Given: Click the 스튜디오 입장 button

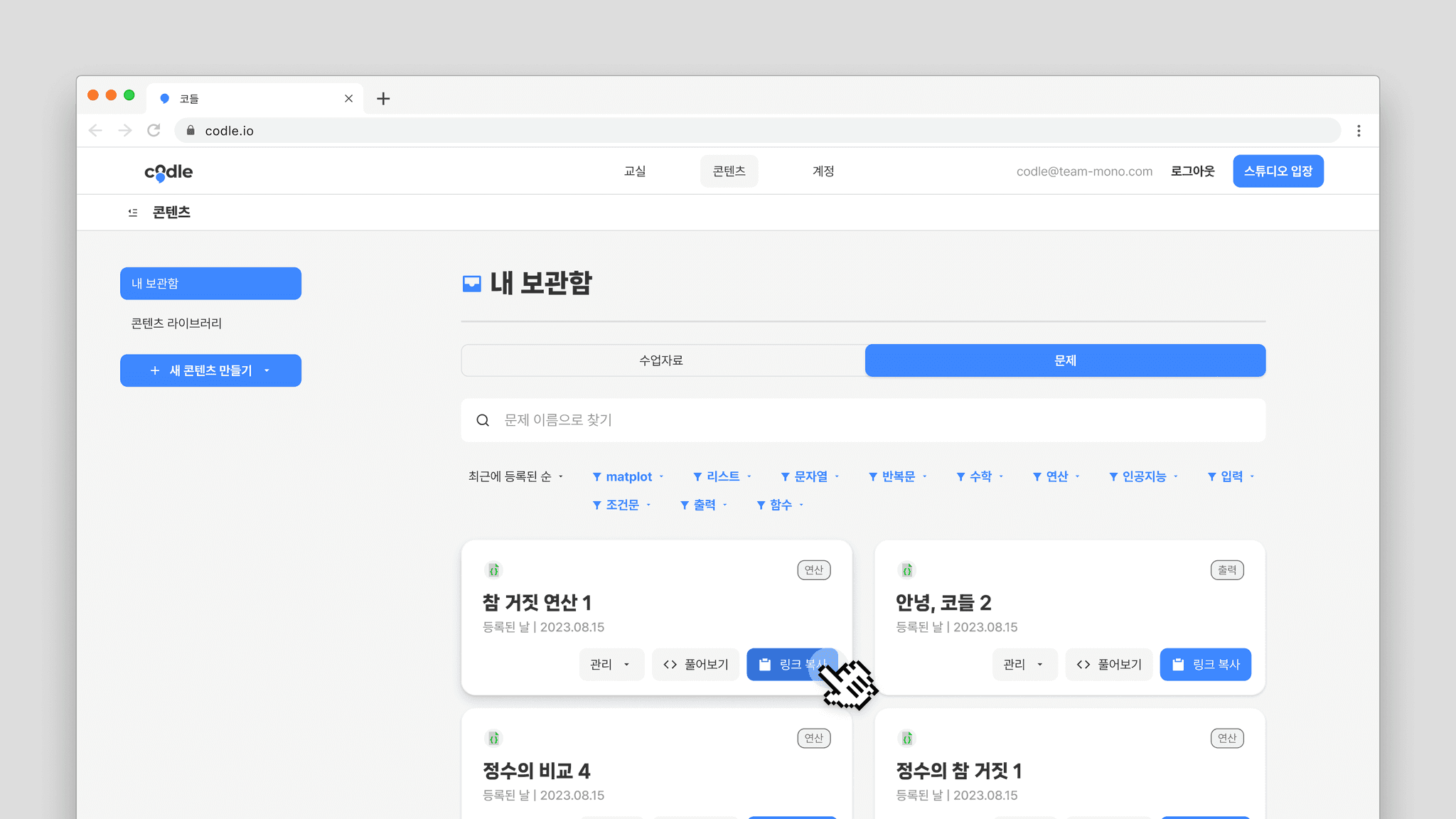Looking at the screenshot, I should coord(1278,171).
